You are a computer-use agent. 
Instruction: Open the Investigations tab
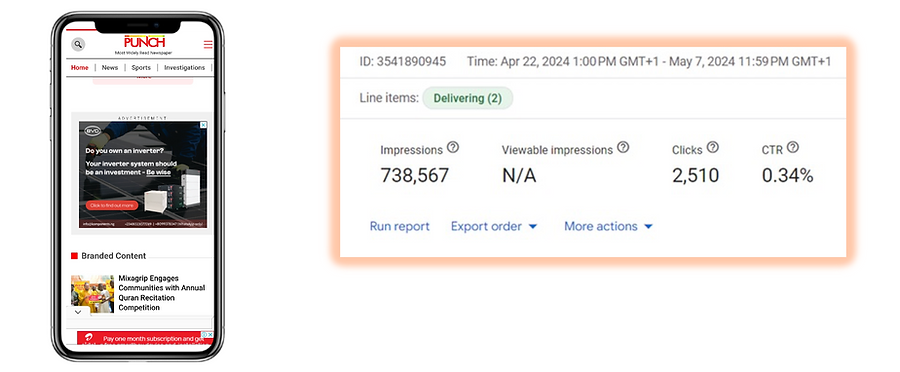coord(184,67)
